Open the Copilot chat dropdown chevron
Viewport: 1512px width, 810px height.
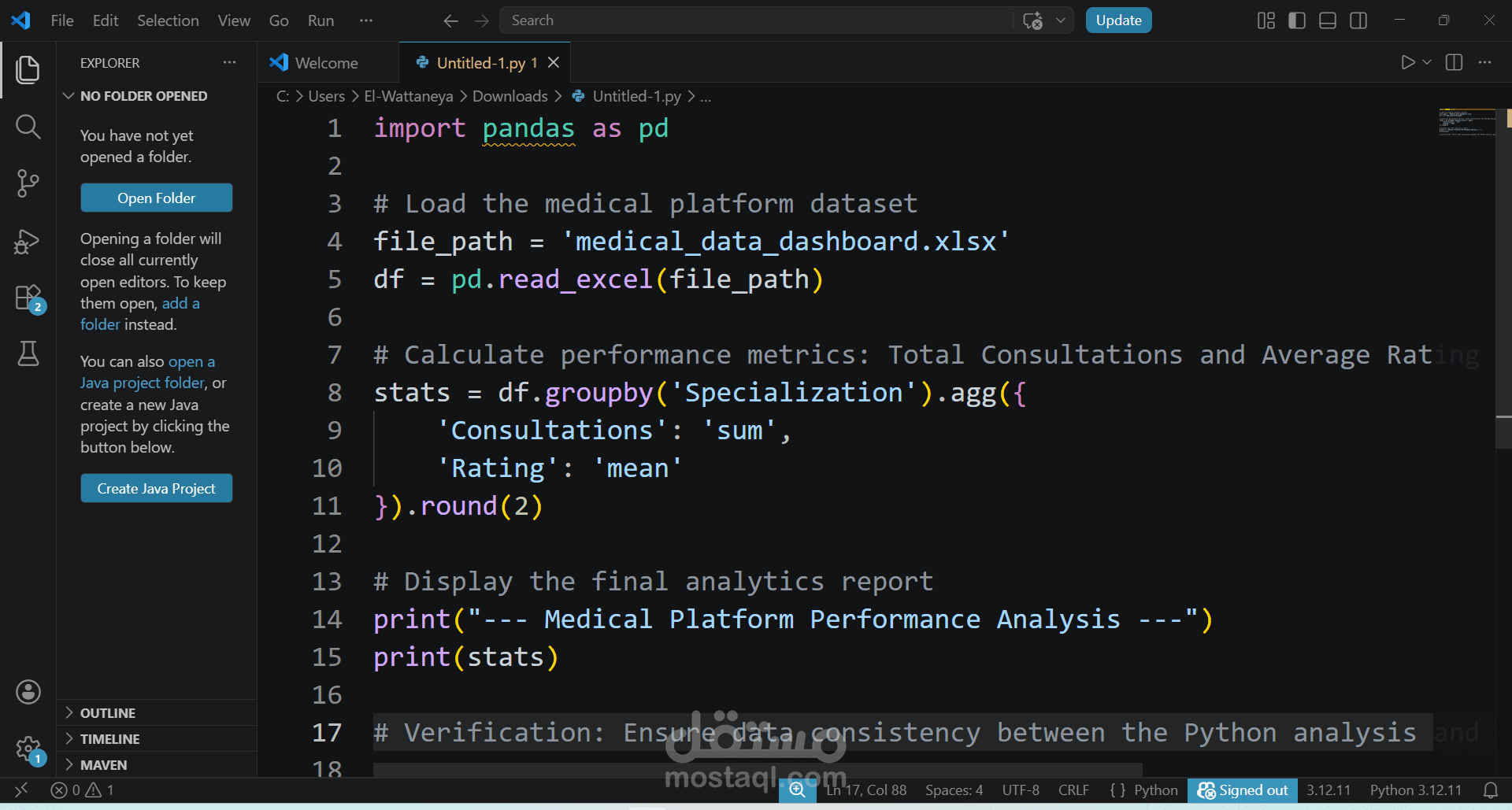point(1061,20)
